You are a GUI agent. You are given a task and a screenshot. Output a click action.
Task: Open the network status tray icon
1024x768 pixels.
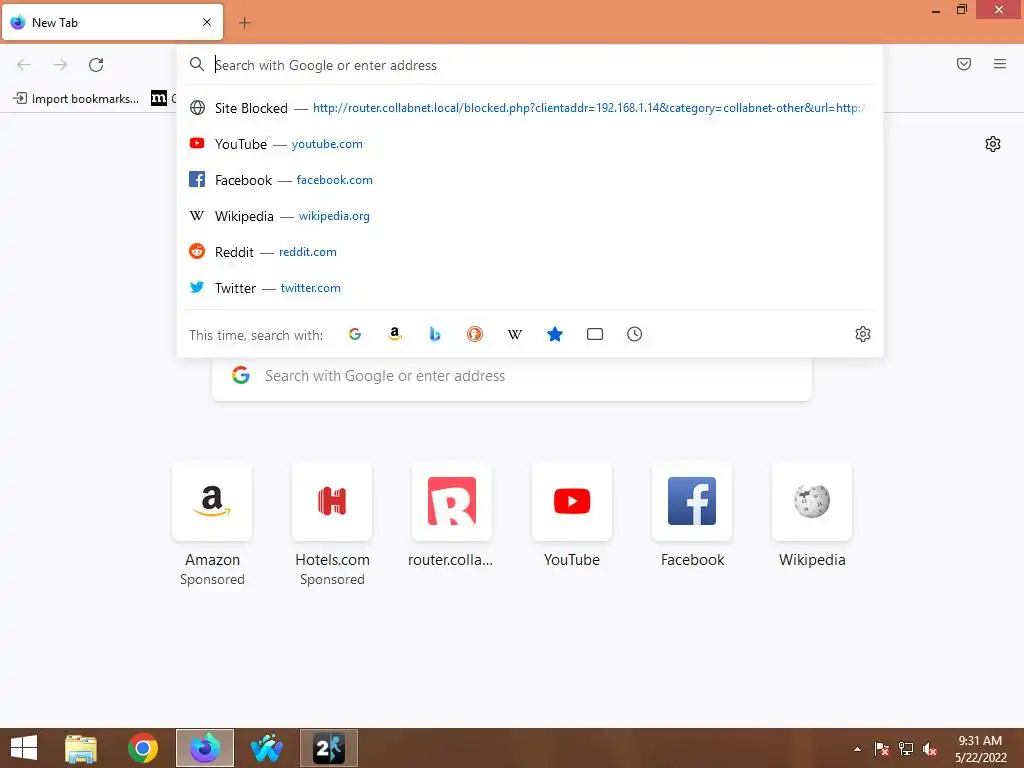point(906,749)
